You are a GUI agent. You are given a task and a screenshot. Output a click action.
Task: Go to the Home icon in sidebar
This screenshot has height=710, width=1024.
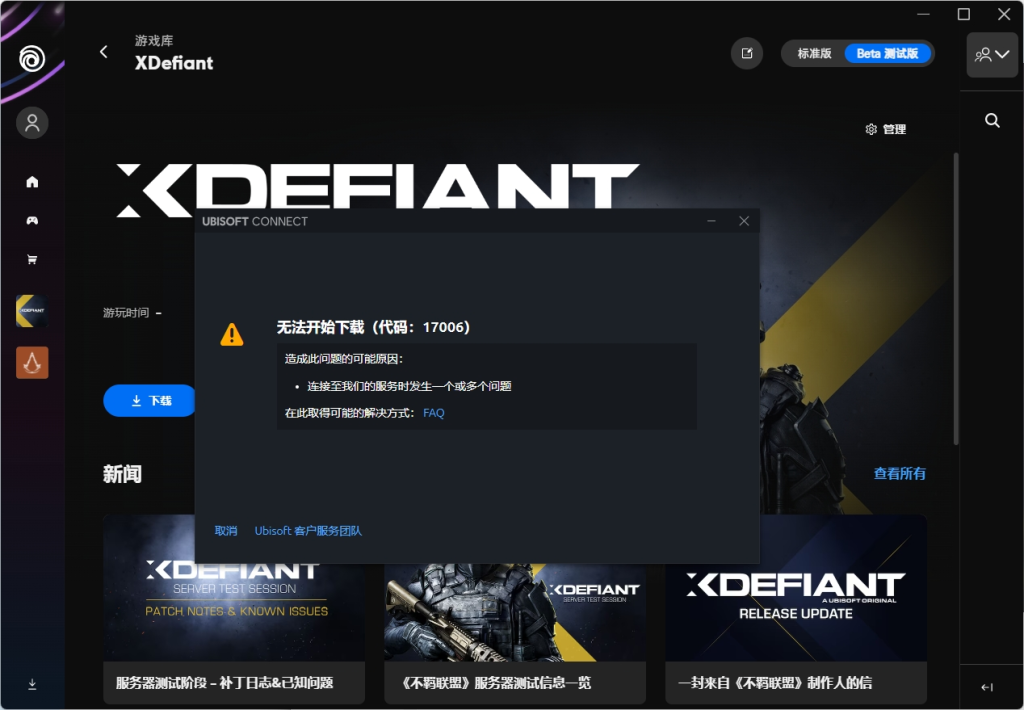pyautogui.click(x=32, y=182)
